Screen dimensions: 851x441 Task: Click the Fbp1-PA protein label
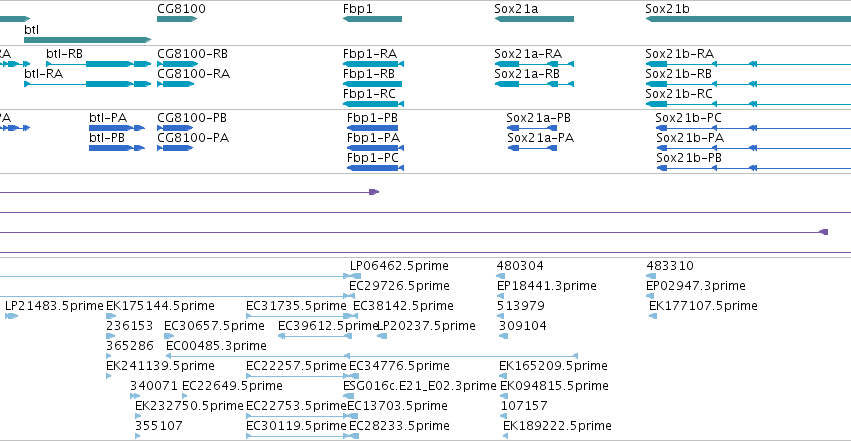373,138
